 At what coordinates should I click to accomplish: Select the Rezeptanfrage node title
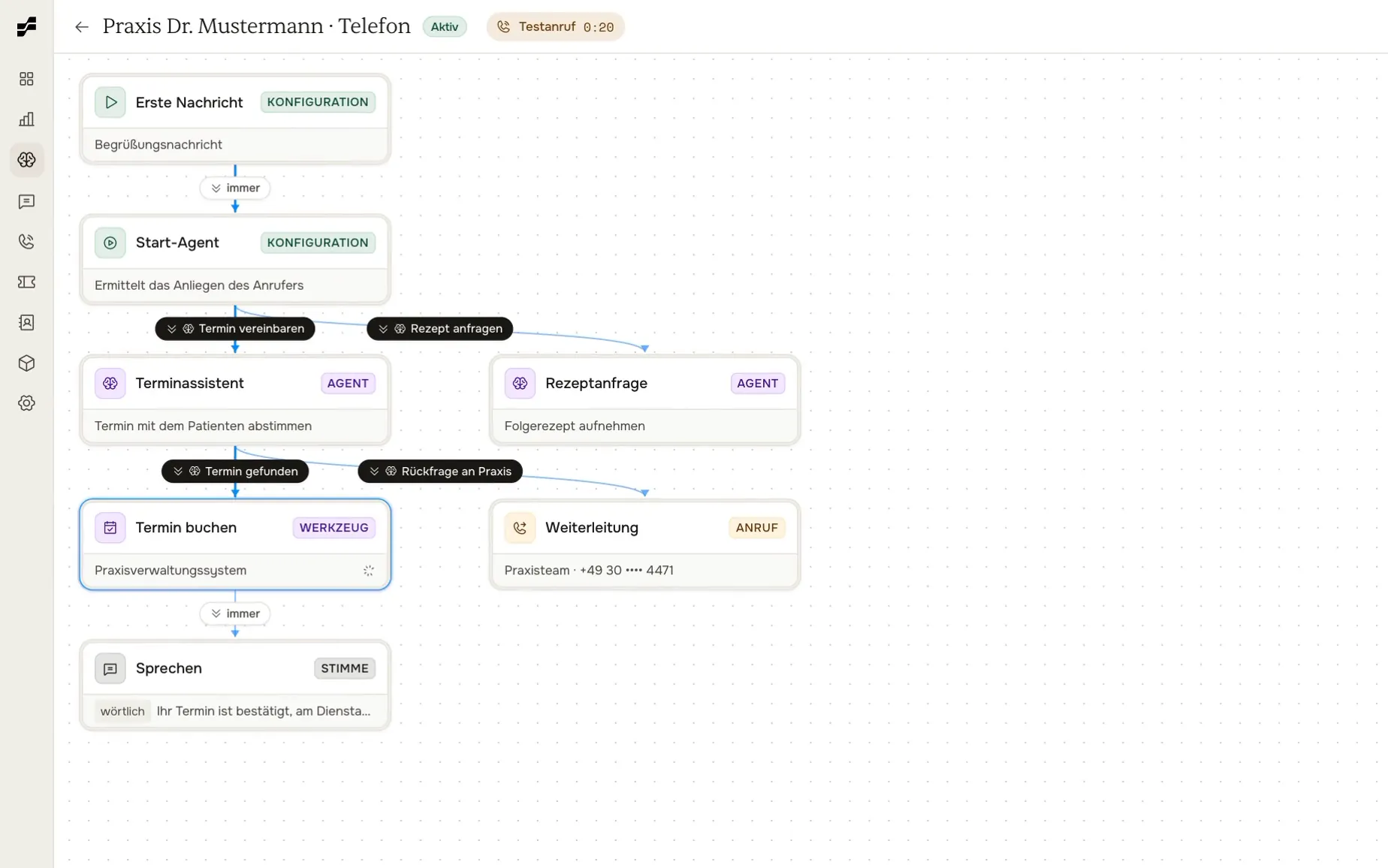[596, 383]
